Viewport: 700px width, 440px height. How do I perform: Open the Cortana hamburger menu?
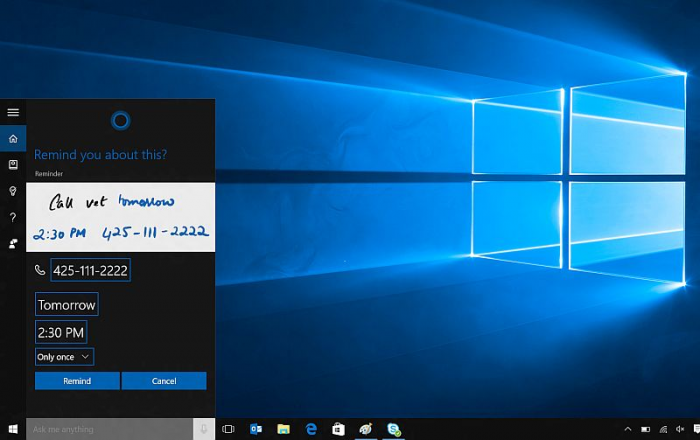click(x=13, y=112)
